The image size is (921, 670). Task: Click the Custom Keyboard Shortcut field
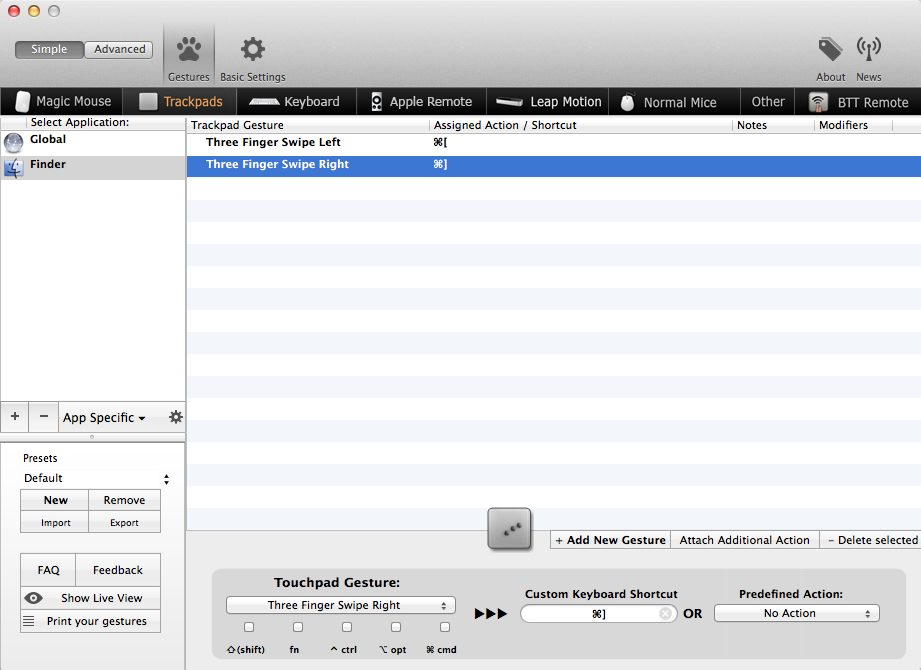[598, 614]
